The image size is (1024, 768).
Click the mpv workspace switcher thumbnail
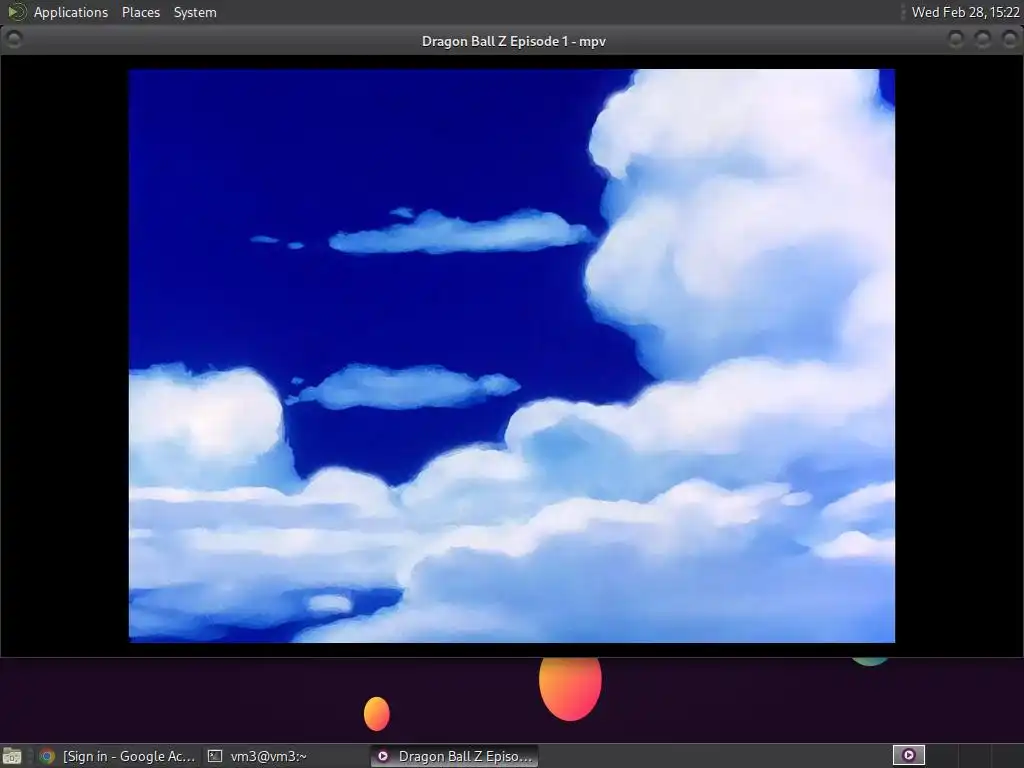tap(908, 756)
